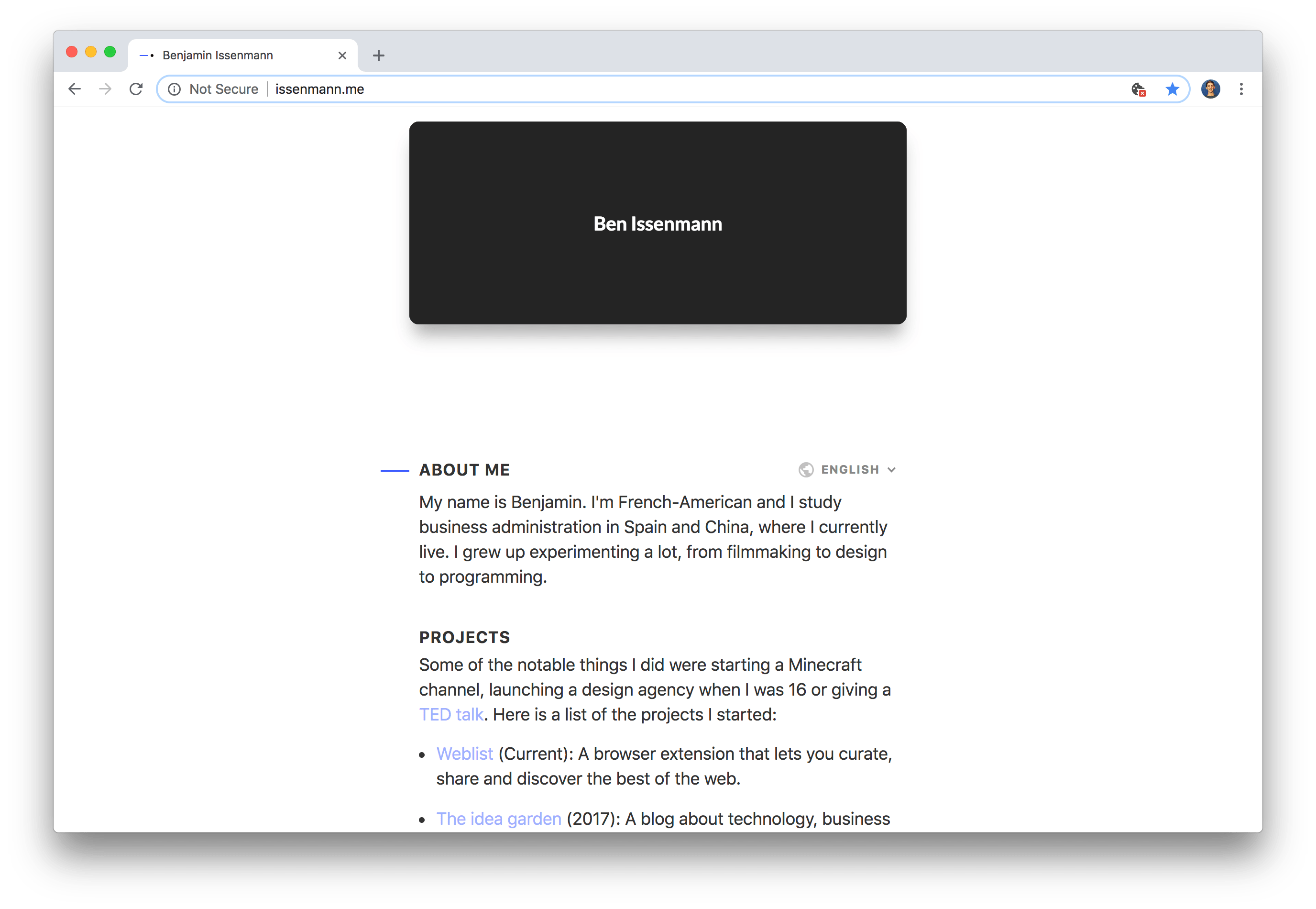Close the Benjamin Issenmann tab
Image resolution: width=1316 pixels, height=909 pixels.
click(x=342, y=55)
